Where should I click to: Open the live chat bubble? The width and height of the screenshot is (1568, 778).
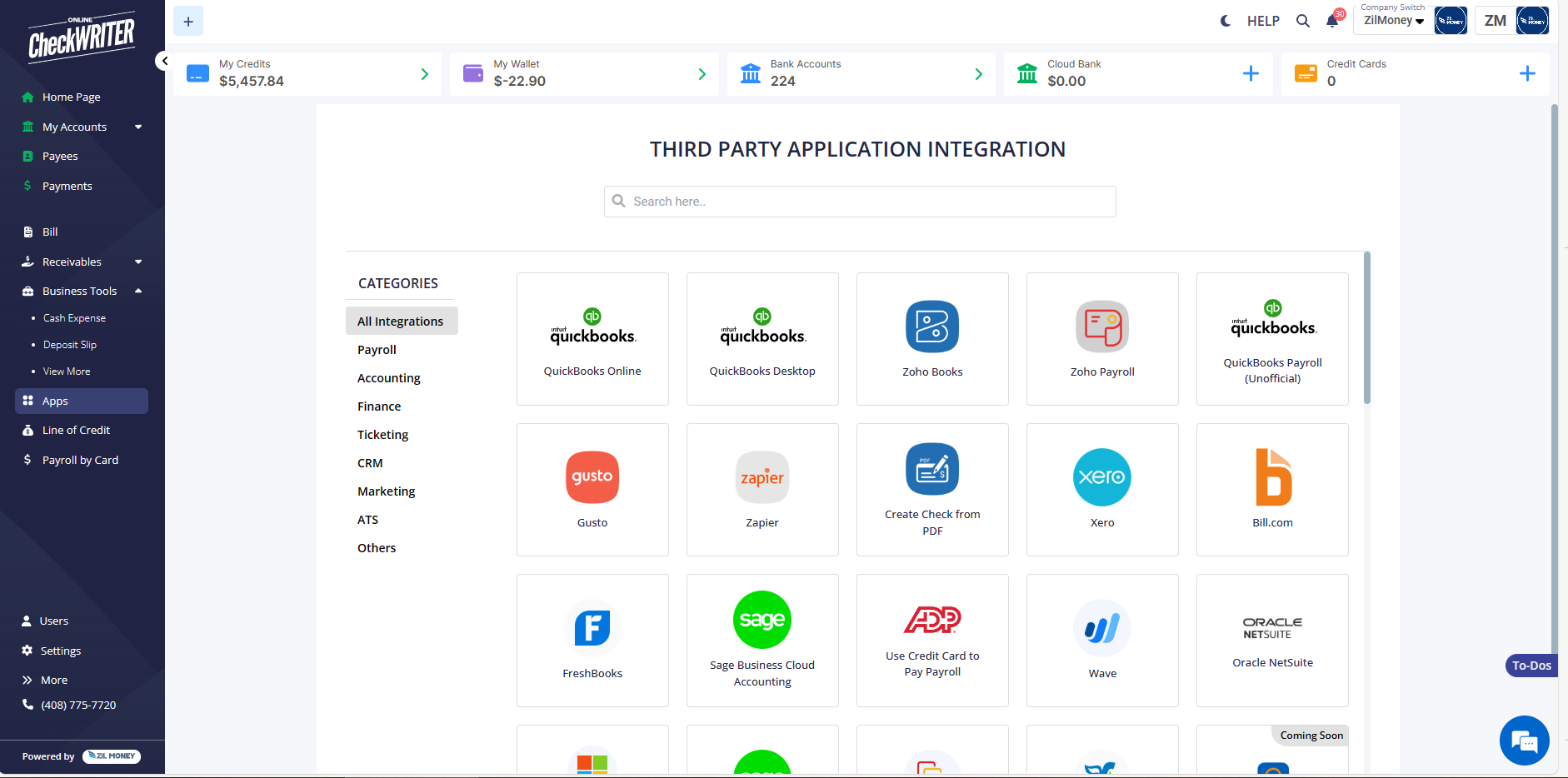click(1525, 741)
